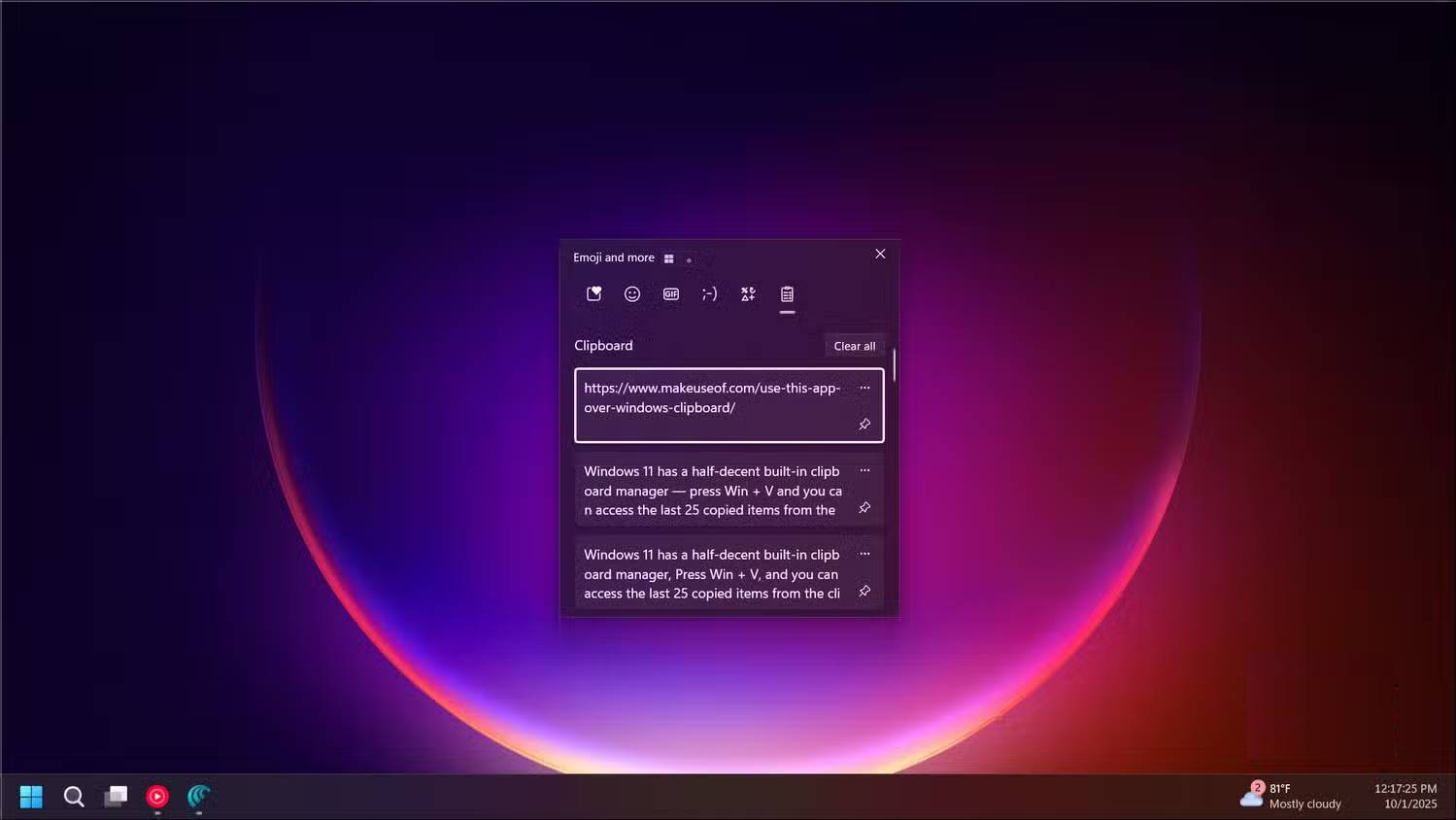Open See more for the 'manager — press Win' entry
This screenshot has width=1456, height=820.
click(864, 471)
